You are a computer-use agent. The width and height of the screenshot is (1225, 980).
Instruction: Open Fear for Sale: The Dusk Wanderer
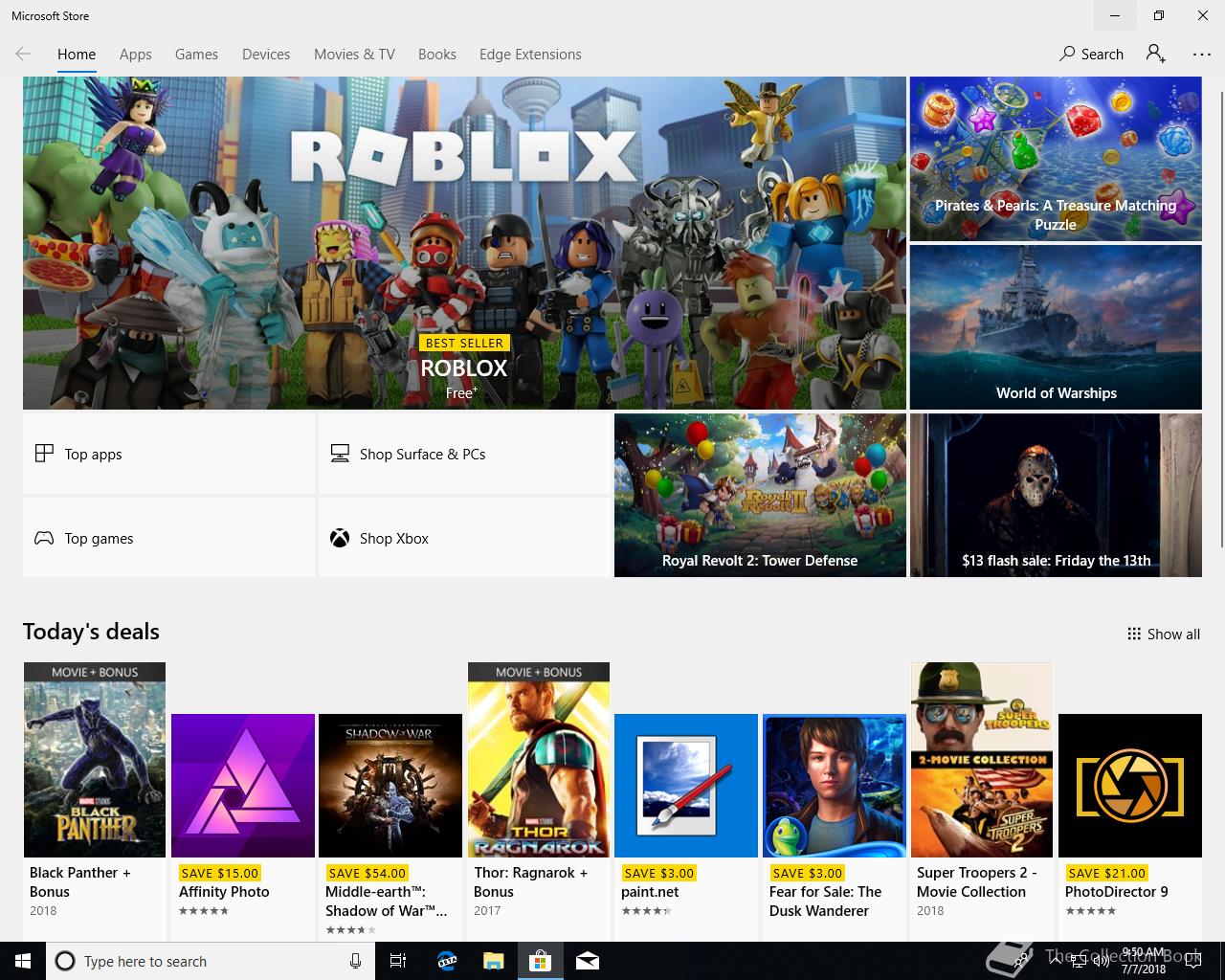click(835, 827)
